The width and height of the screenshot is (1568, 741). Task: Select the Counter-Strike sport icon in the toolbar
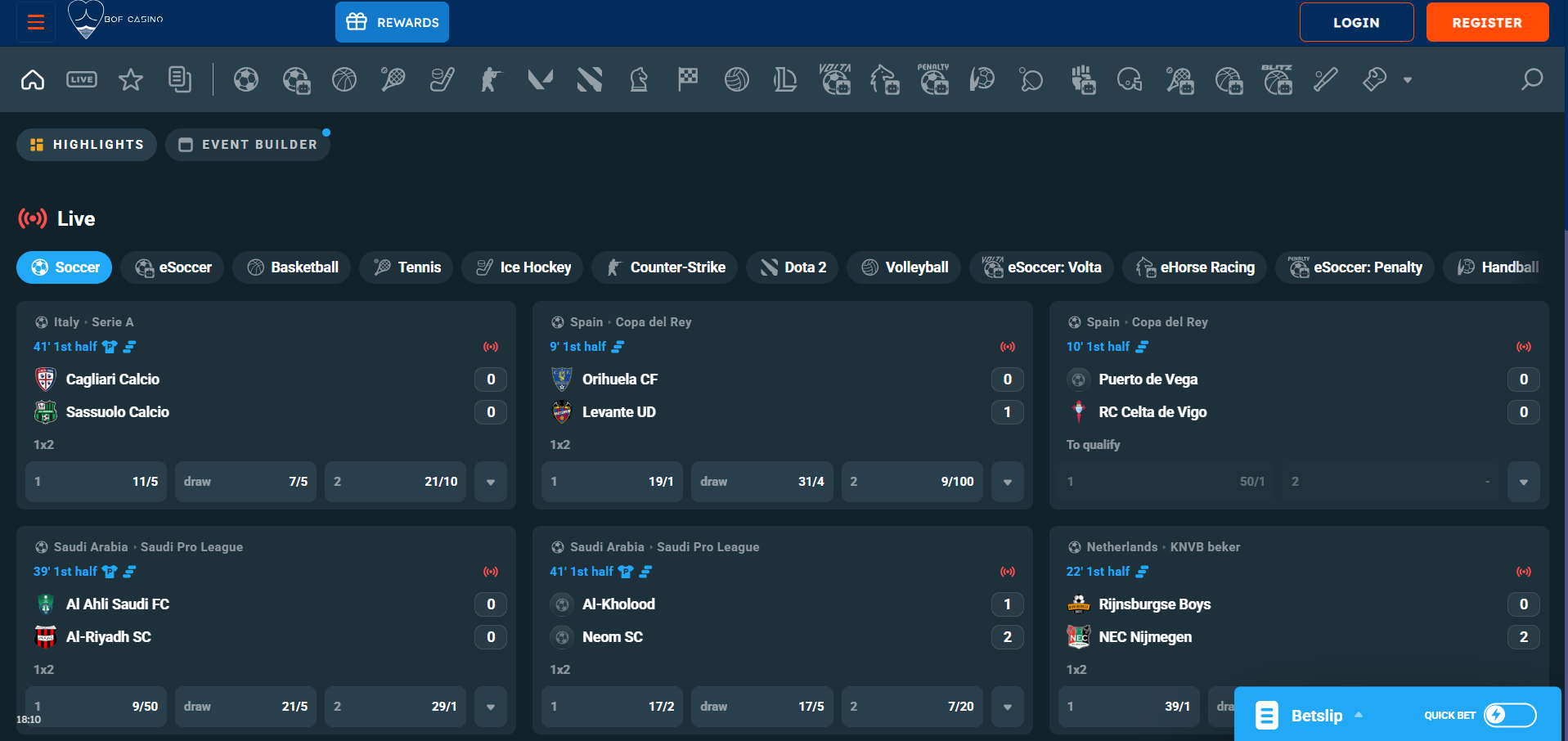[491, 79]
